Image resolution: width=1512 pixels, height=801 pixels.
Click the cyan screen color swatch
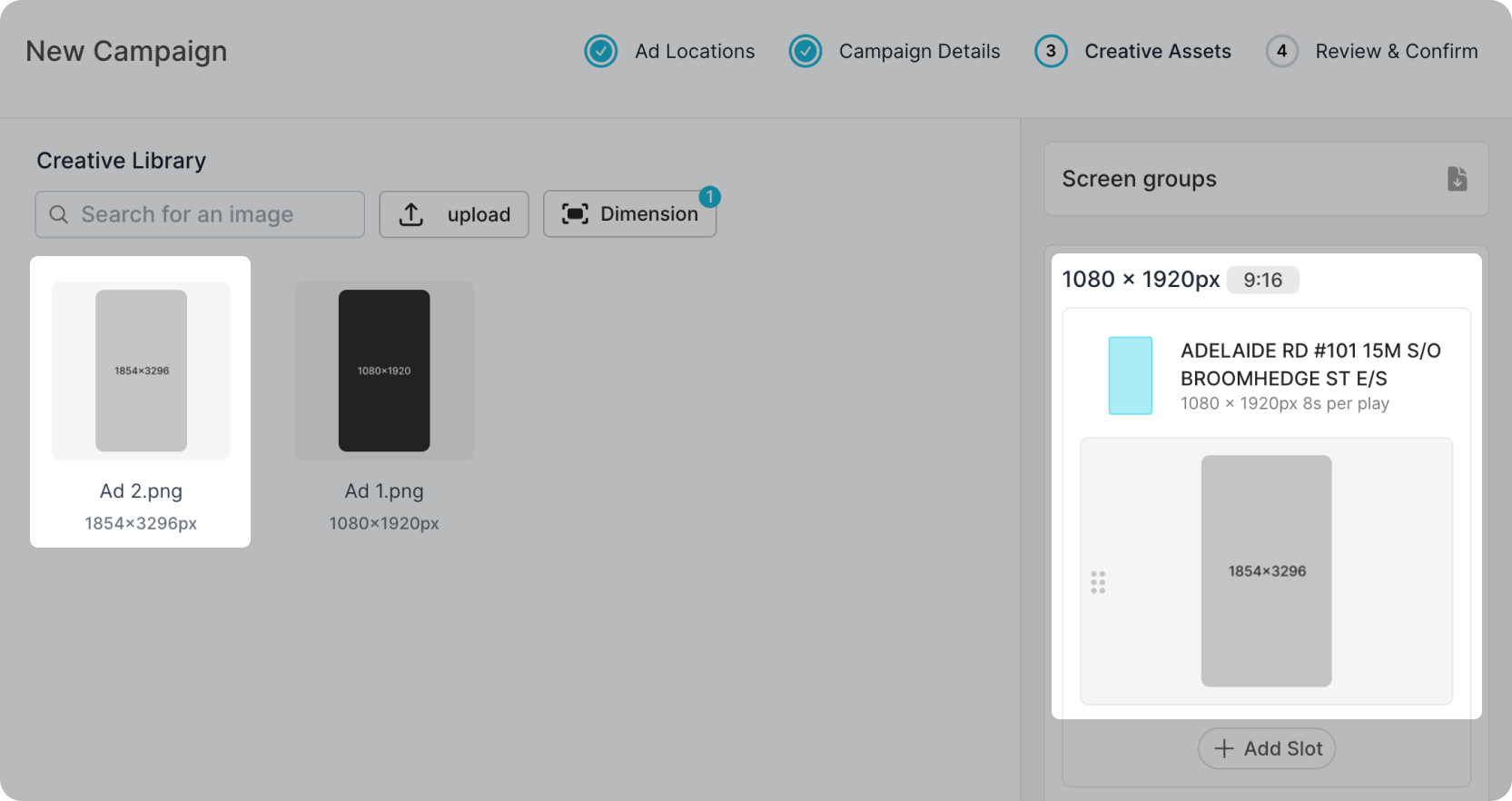(1131, 376)
